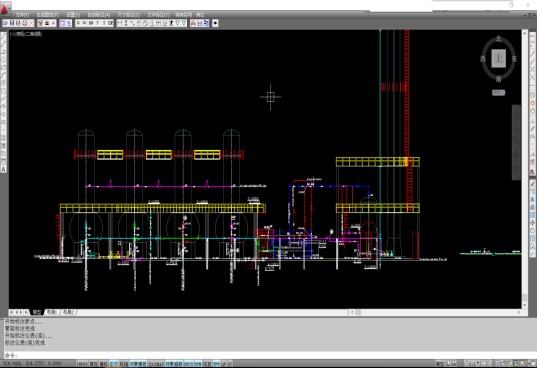This screenshot has width=537, height=368.
Task: Open the red AutoCAD application menu
Action: click(5, 9)
